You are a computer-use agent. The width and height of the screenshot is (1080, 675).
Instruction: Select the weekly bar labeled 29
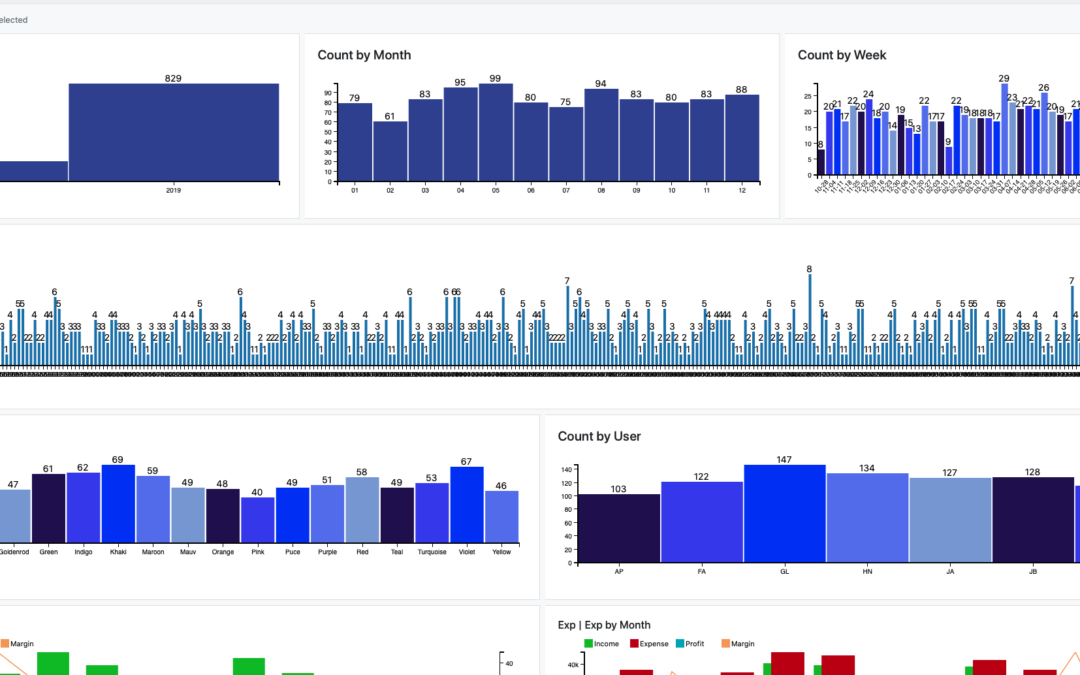1004,129
